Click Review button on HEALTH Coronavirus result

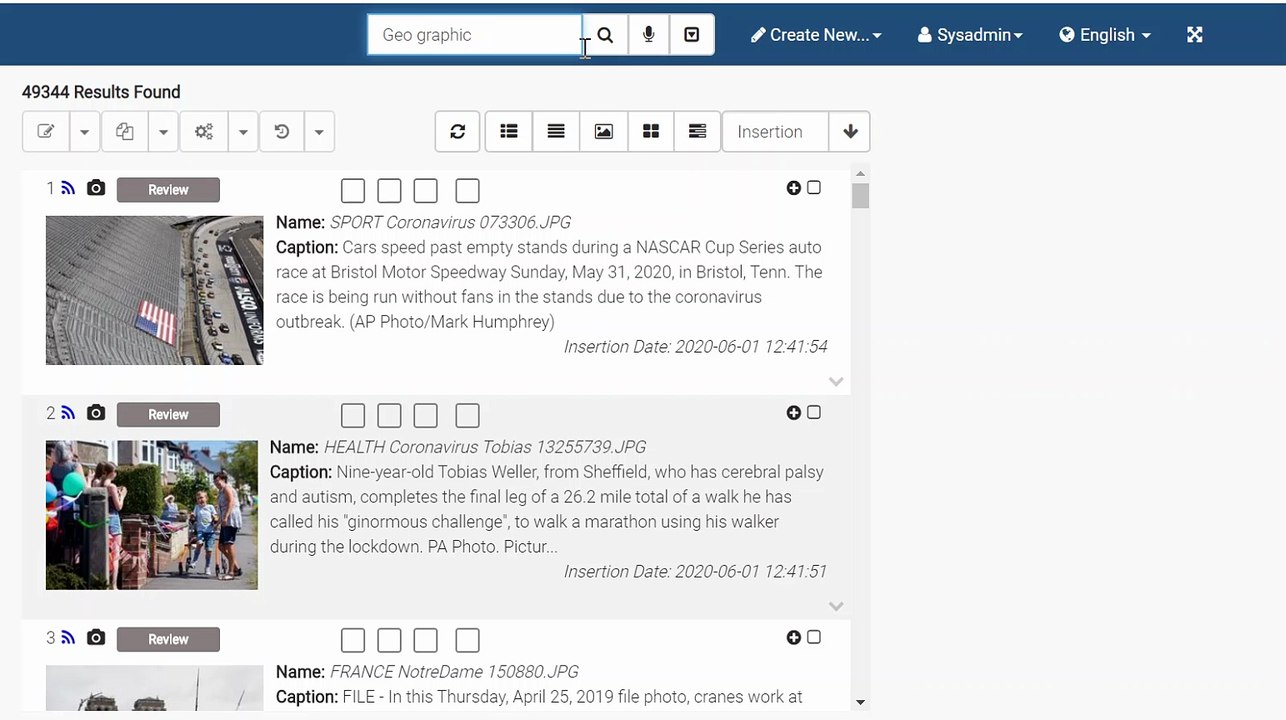pos(168,415)
